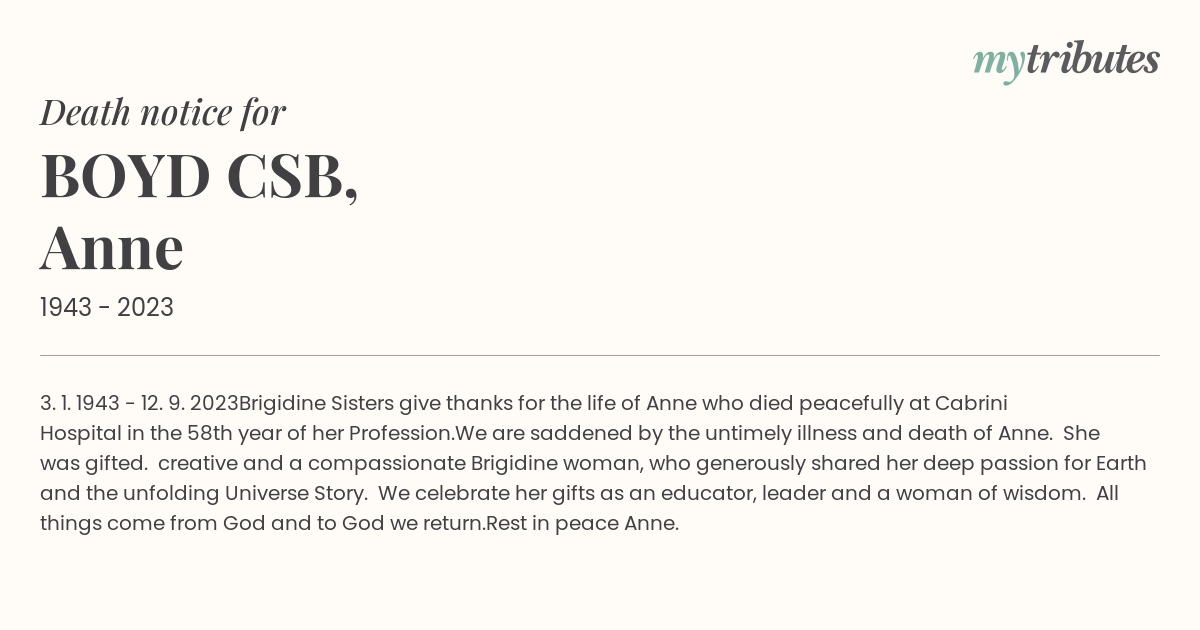The height and width of the screenshot is (630, 1200).
Task: Click the date text 3. 1. 1943
Action: point(80,403)
